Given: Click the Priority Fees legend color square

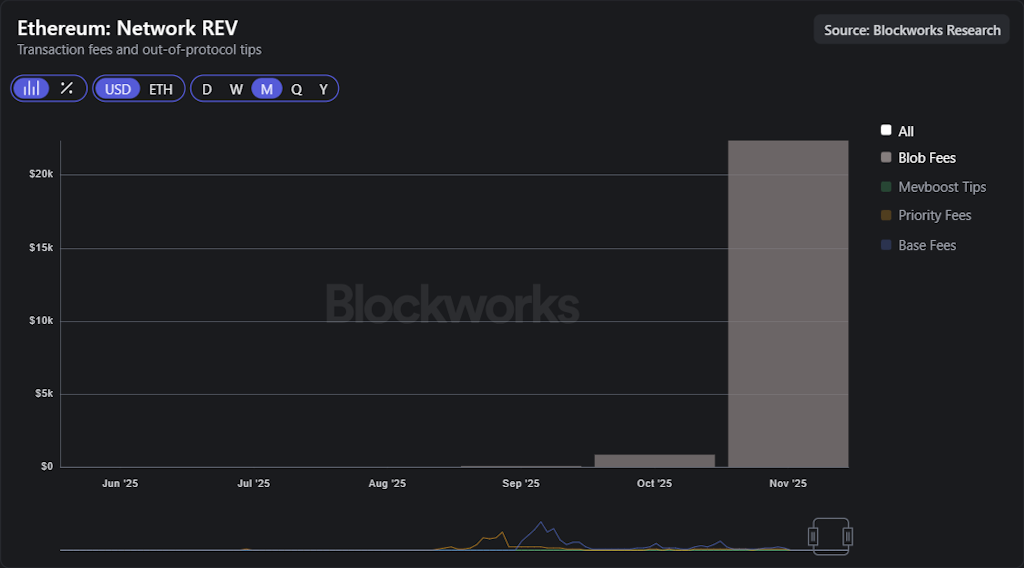Looking at the screenshot, I should pos(886,216).
